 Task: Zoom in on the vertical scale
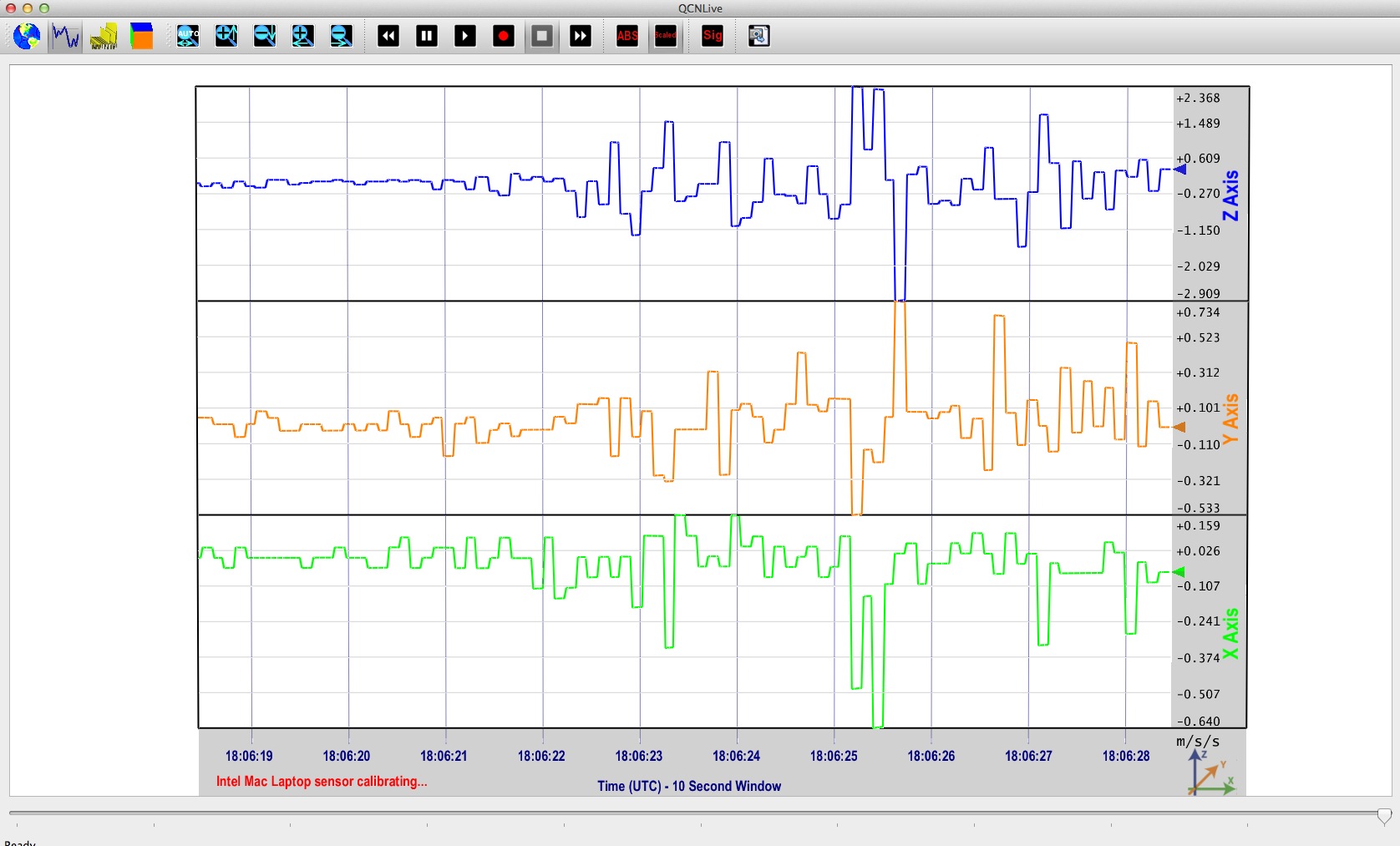pos(226,36)
